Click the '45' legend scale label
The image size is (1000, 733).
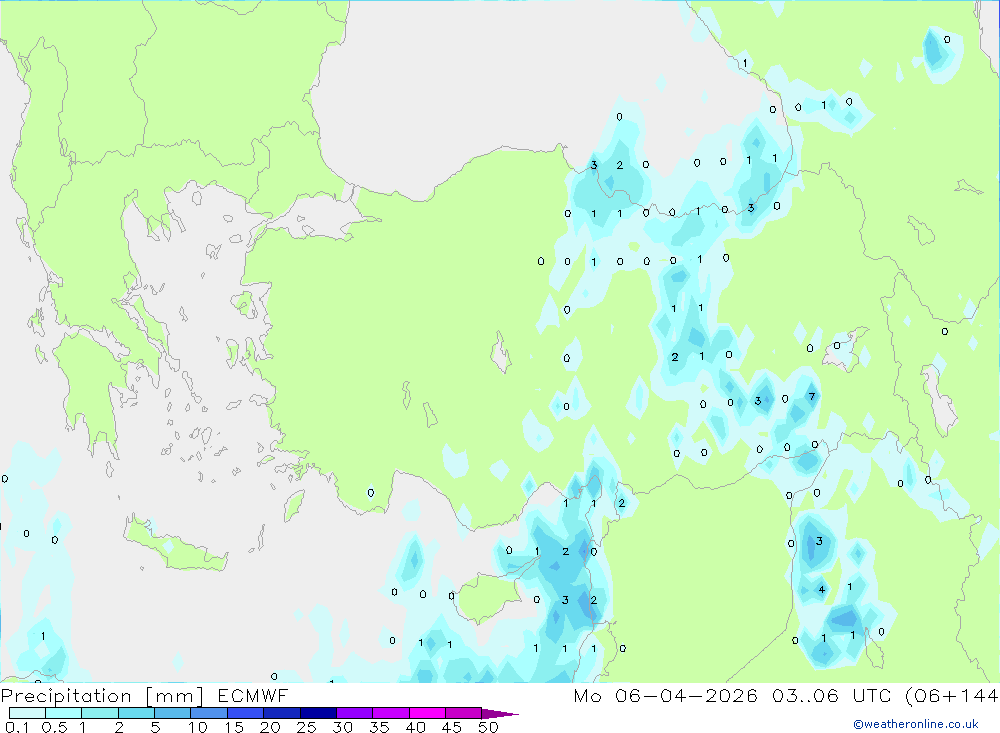(x=452, y=727)
